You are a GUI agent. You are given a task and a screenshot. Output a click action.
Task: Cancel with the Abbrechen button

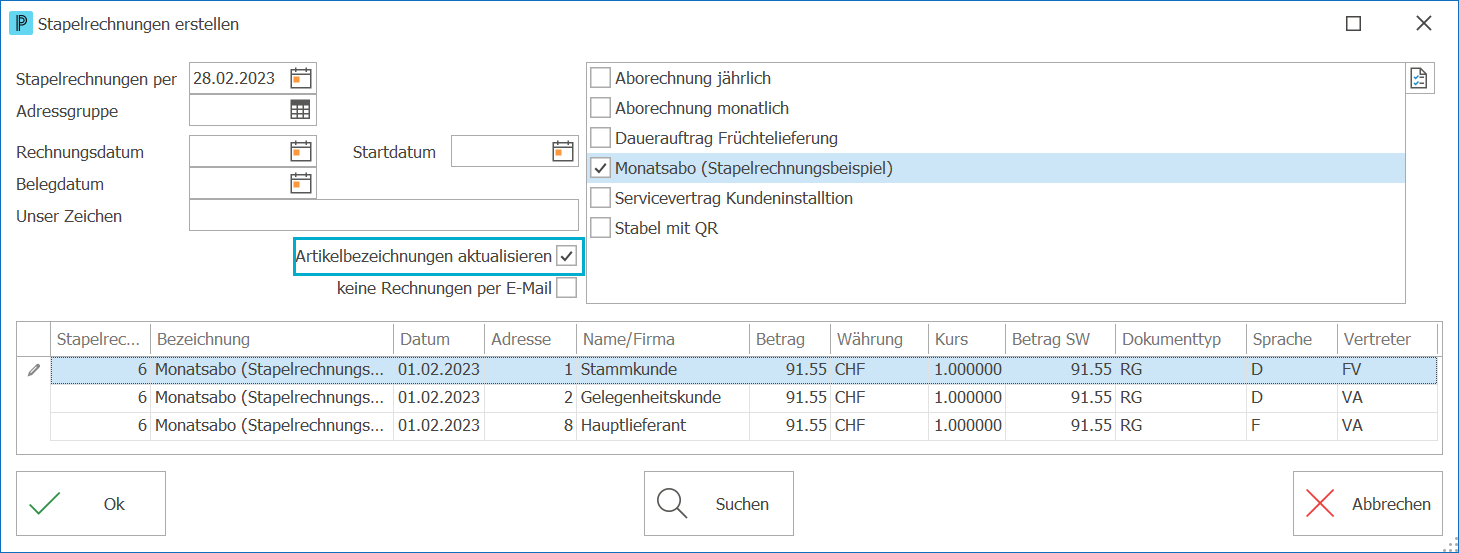point(1368,504)
